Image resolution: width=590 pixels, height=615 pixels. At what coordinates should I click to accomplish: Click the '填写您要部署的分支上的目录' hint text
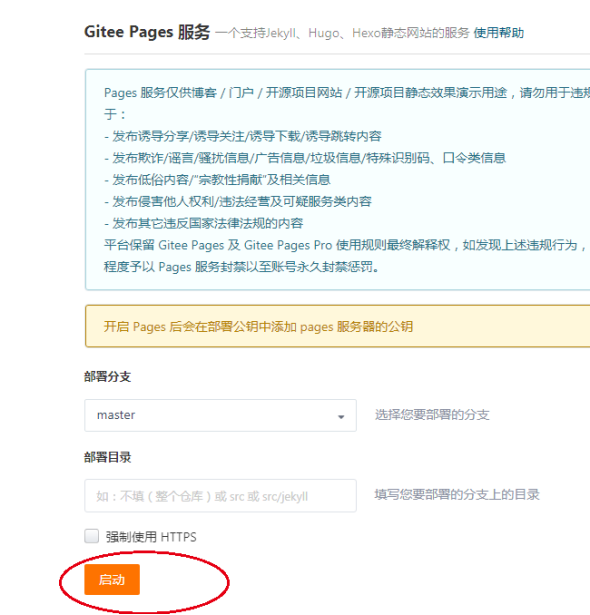(x=457, y=495)
